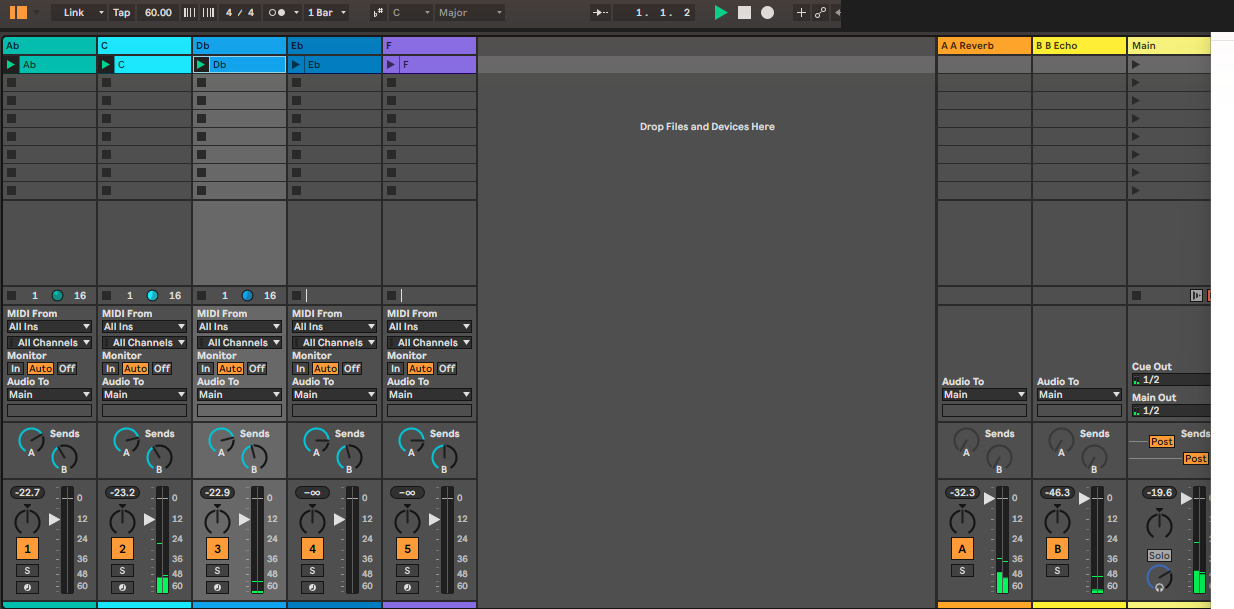Launch the Ab clip
Screen dimensions: 1234x609
12,65
